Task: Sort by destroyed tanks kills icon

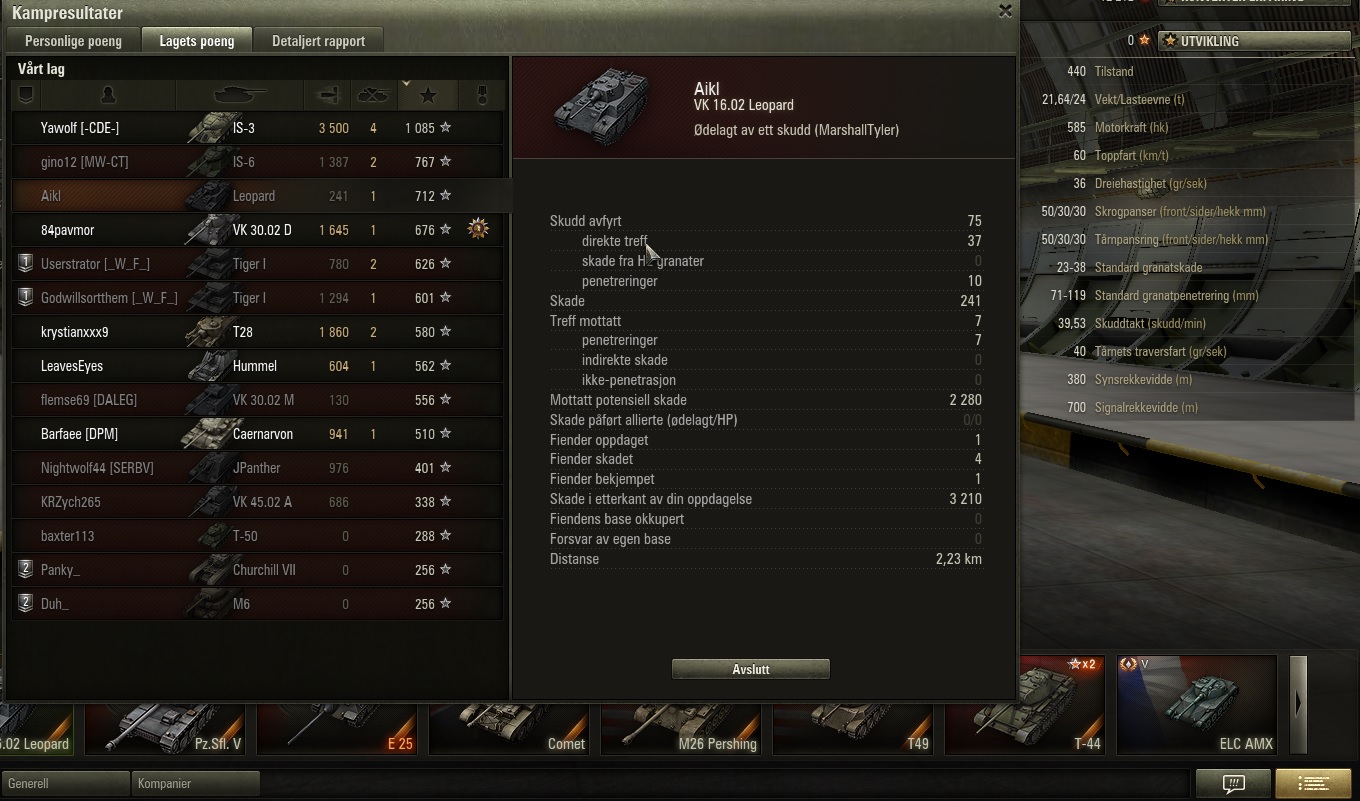Action: 374,95
